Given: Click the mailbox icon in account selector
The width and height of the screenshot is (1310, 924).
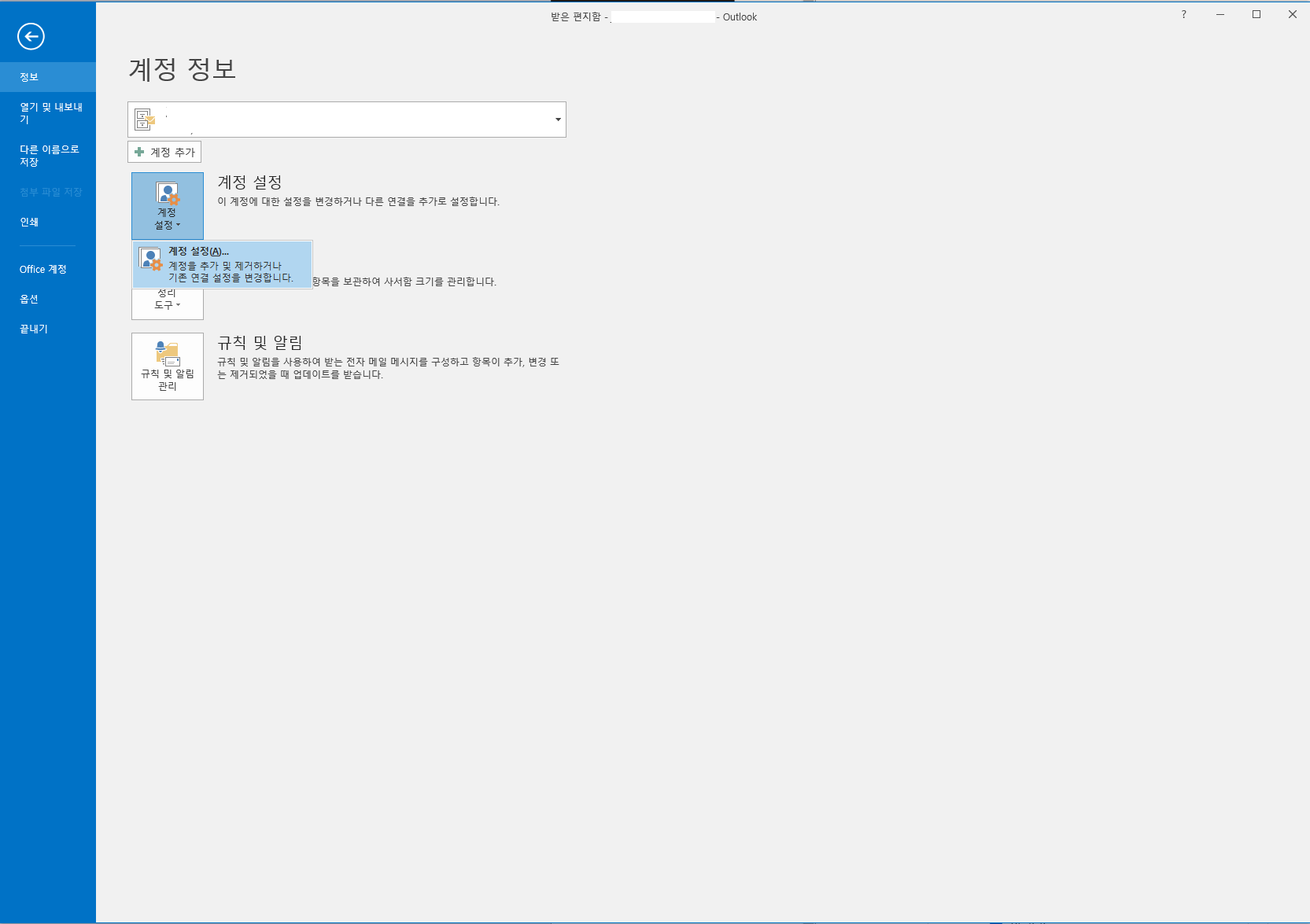Looking at the screenshot, I should click(x=145, y=120).
